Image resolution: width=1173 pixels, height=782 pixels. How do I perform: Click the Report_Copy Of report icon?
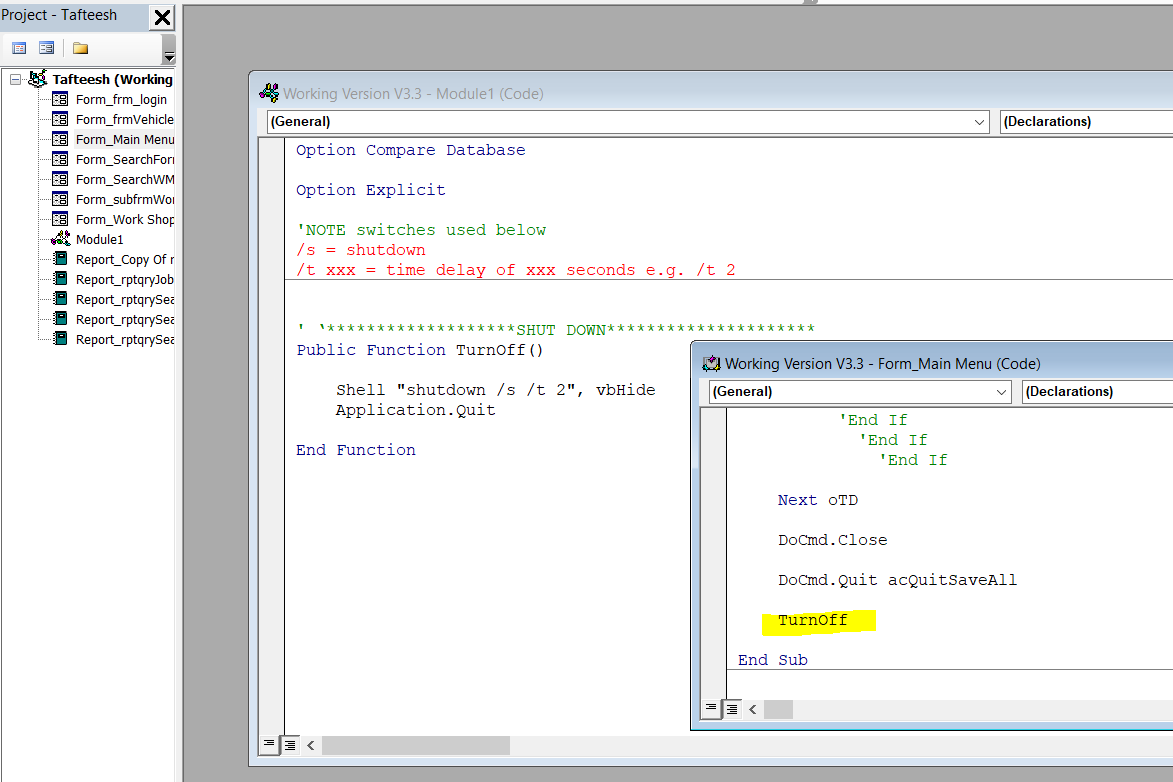click(x=60, y=259)
